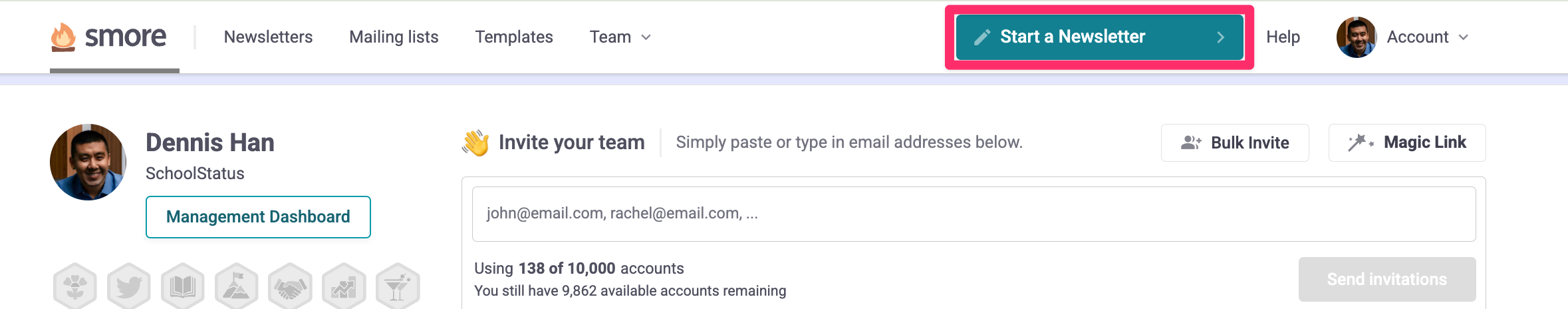
Task: Click the flower badge icon
Action: [x=75, y=286]
